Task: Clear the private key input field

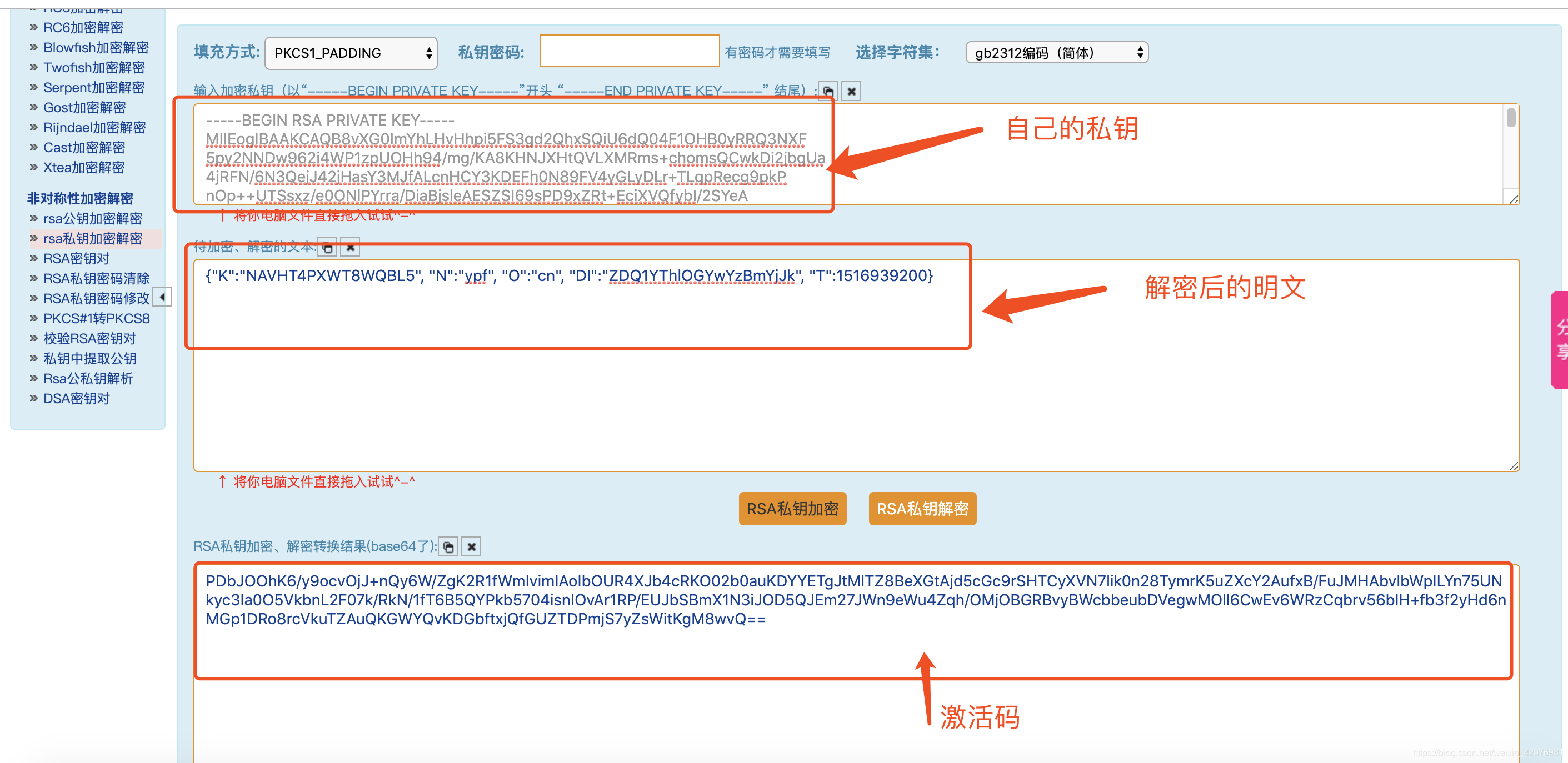Action: click(x=851, y=91)
